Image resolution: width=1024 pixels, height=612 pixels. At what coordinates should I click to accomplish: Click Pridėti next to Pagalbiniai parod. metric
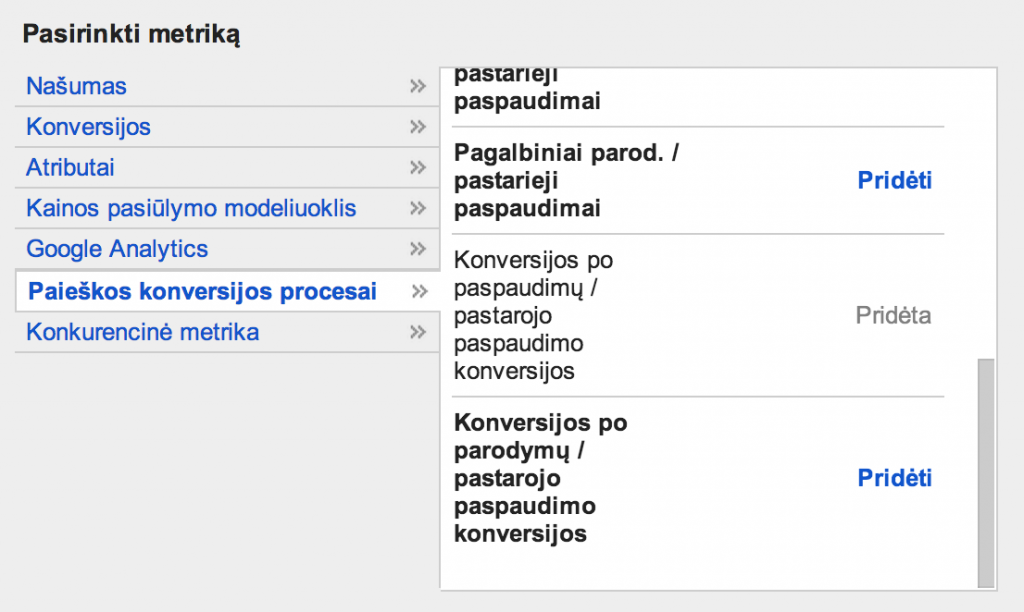pos(893,181)
